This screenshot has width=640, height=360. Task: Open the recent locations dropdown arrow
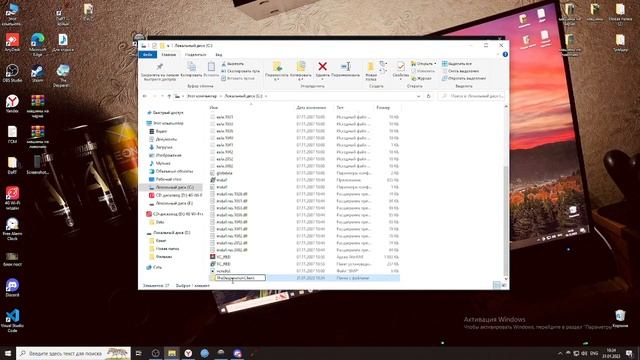click(162, 96)
